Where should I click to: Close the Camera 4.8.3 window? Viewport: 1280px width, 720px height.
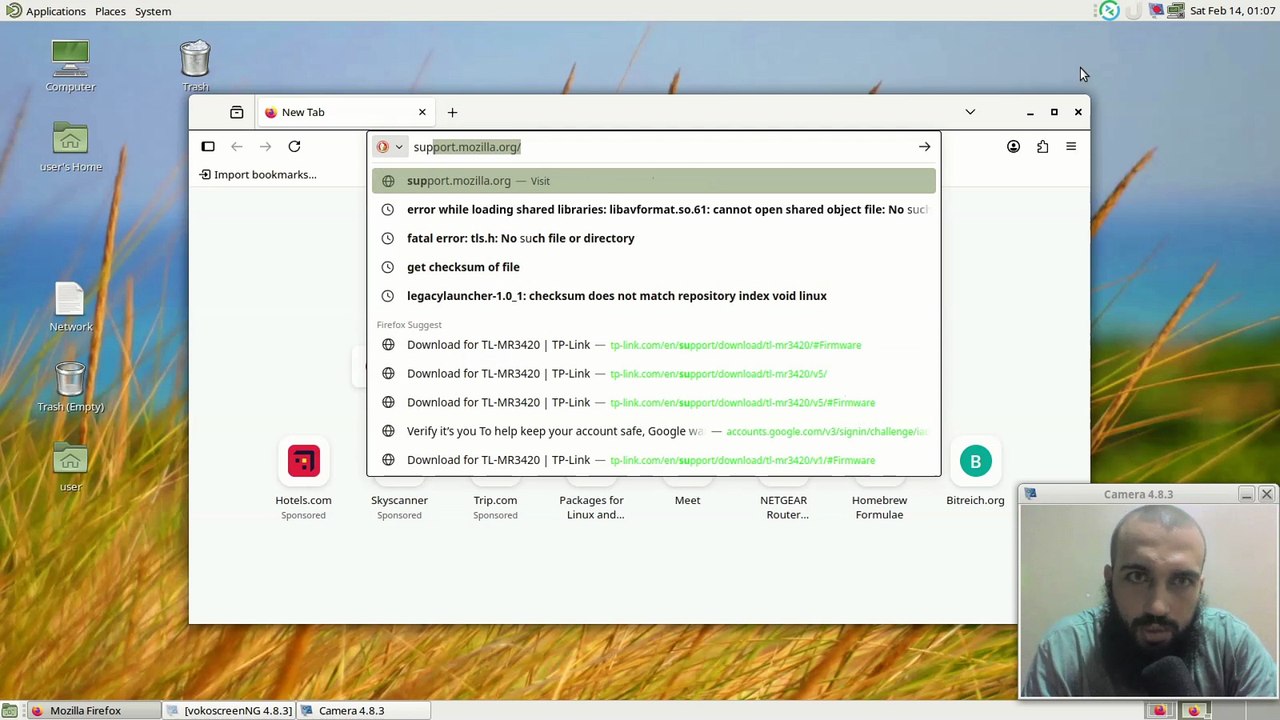tap(1266, 494)
